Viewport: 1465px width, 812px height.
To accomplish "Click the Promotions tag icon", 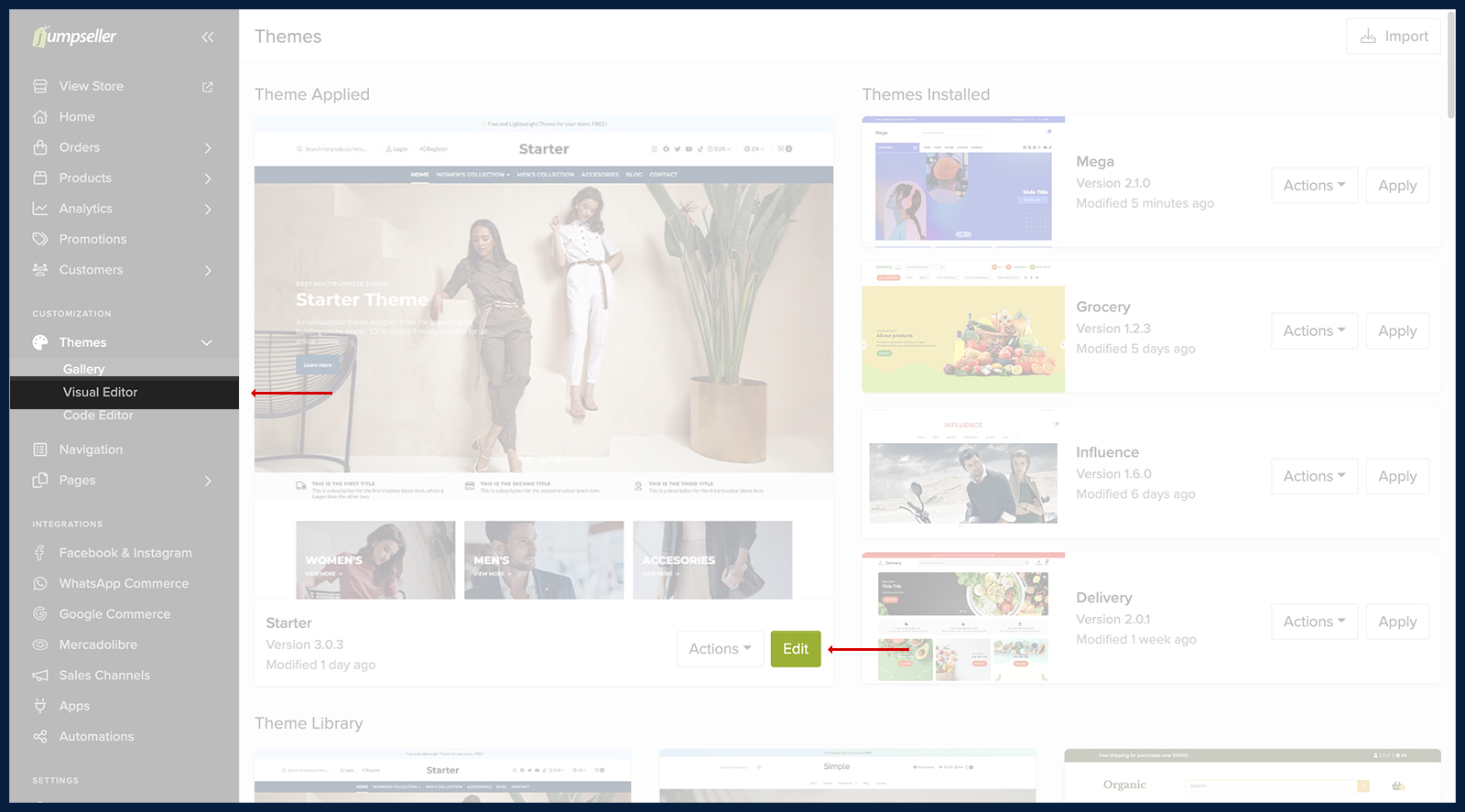I will 40,239.
